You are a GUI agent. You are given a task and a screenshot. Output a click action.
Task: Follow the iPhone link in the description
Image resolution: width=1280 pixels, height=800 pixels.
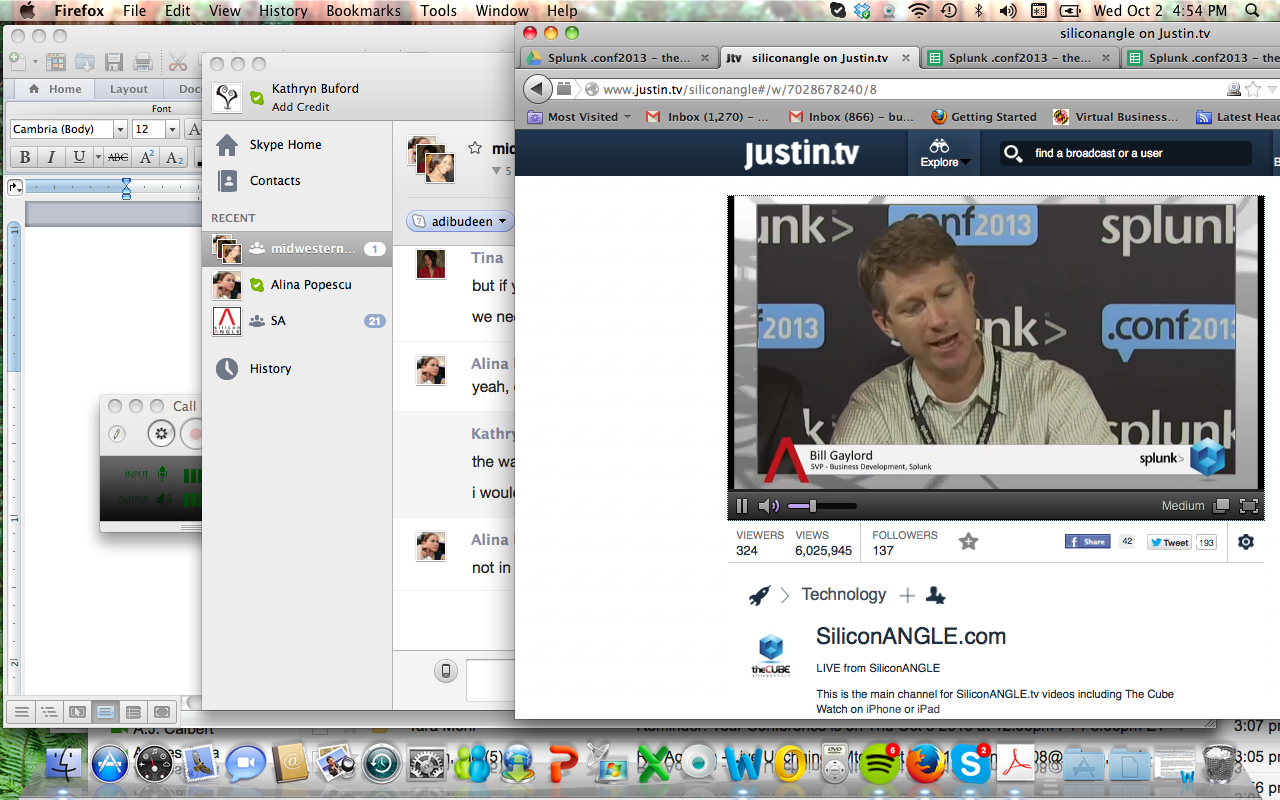(883, 709)
